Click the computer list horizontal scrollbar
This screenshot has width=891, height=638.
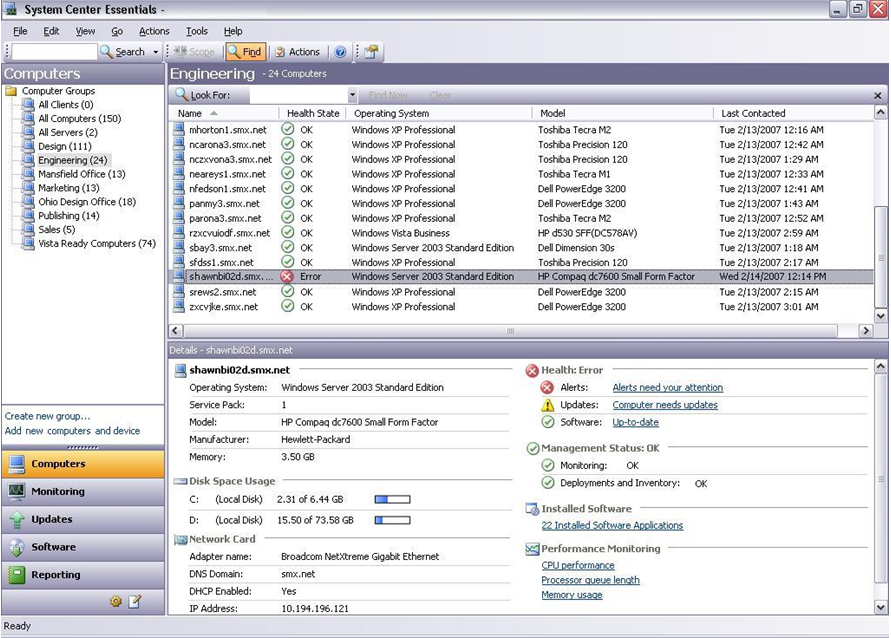(510, 331)
